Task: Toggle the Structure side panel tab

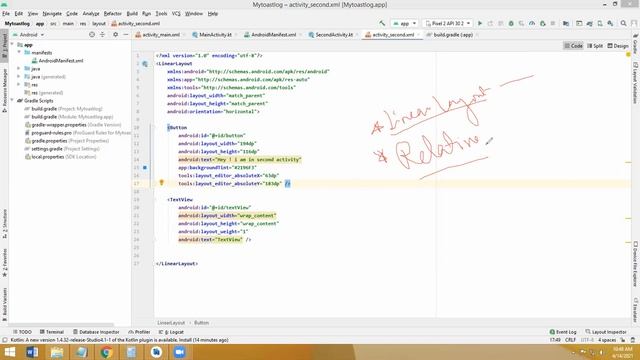Action: [x=4, y=224]
